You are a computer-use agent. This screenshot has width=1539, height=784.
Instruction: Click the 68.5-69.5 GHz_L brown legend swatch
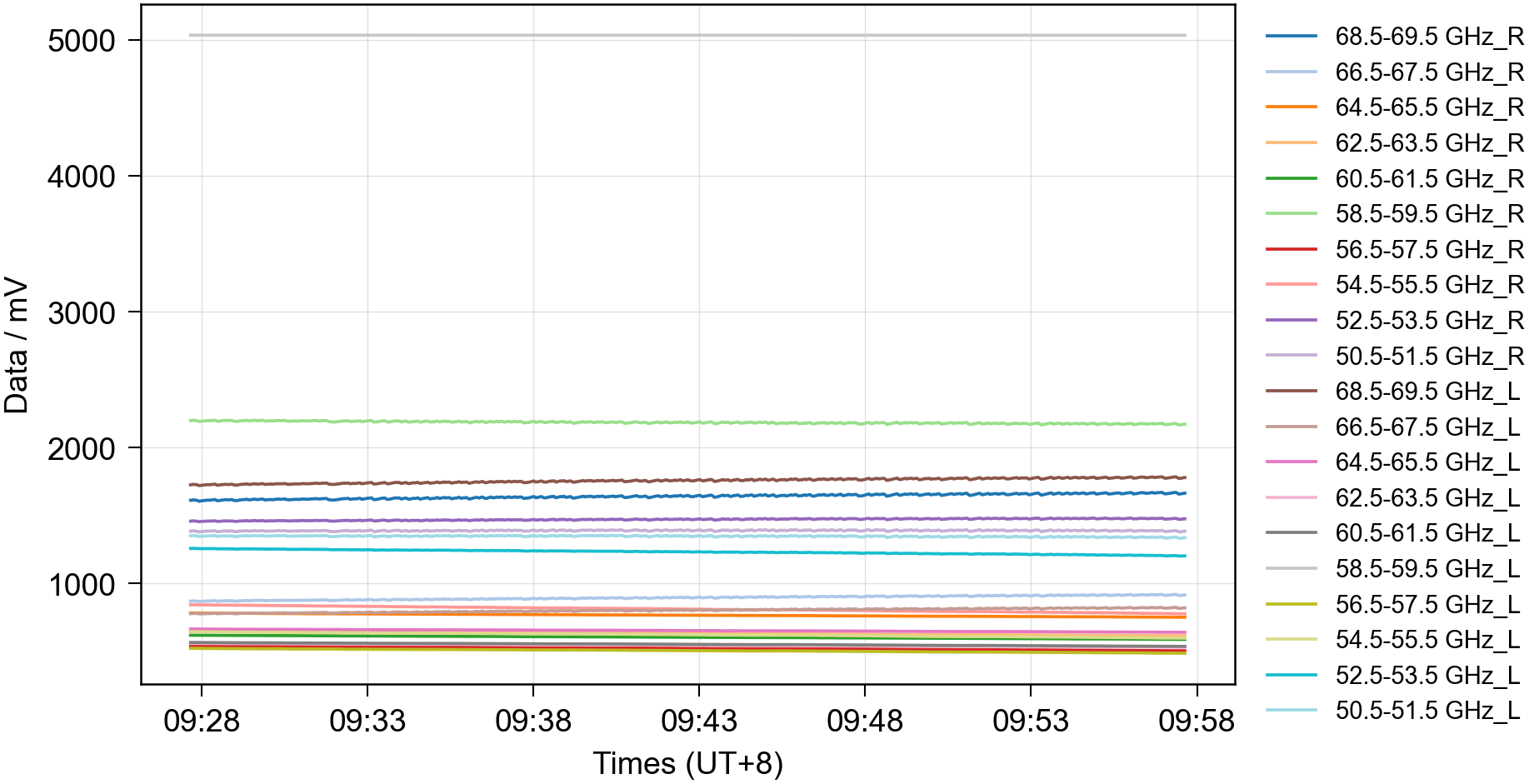1291,391
